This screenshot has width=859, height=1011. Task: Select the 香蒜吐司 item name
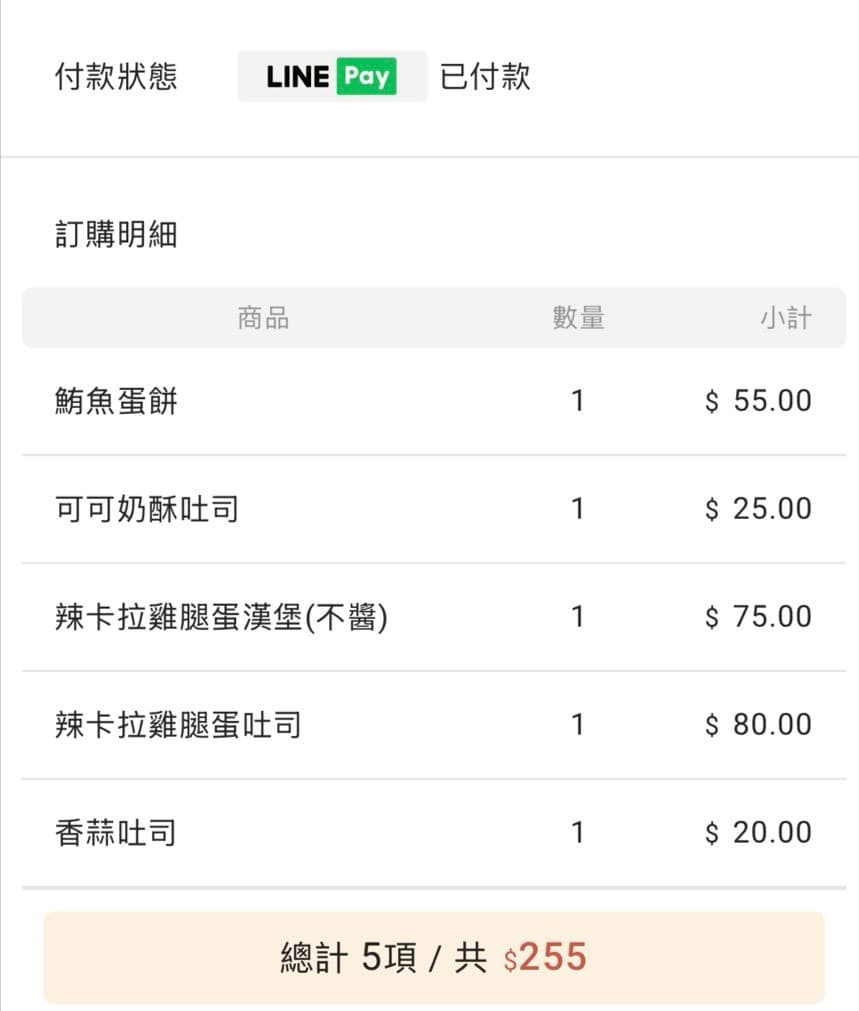116,833
